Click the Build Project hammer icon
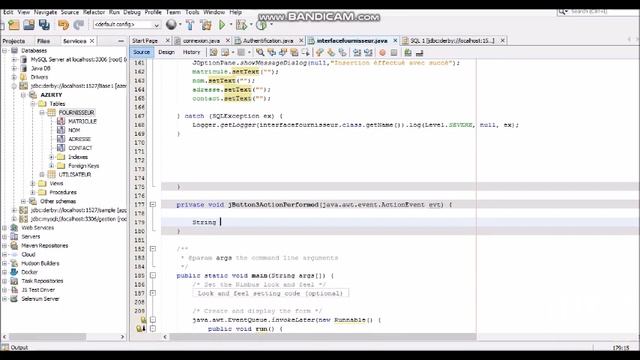The image size is (640, 360). tap(190, 25)
